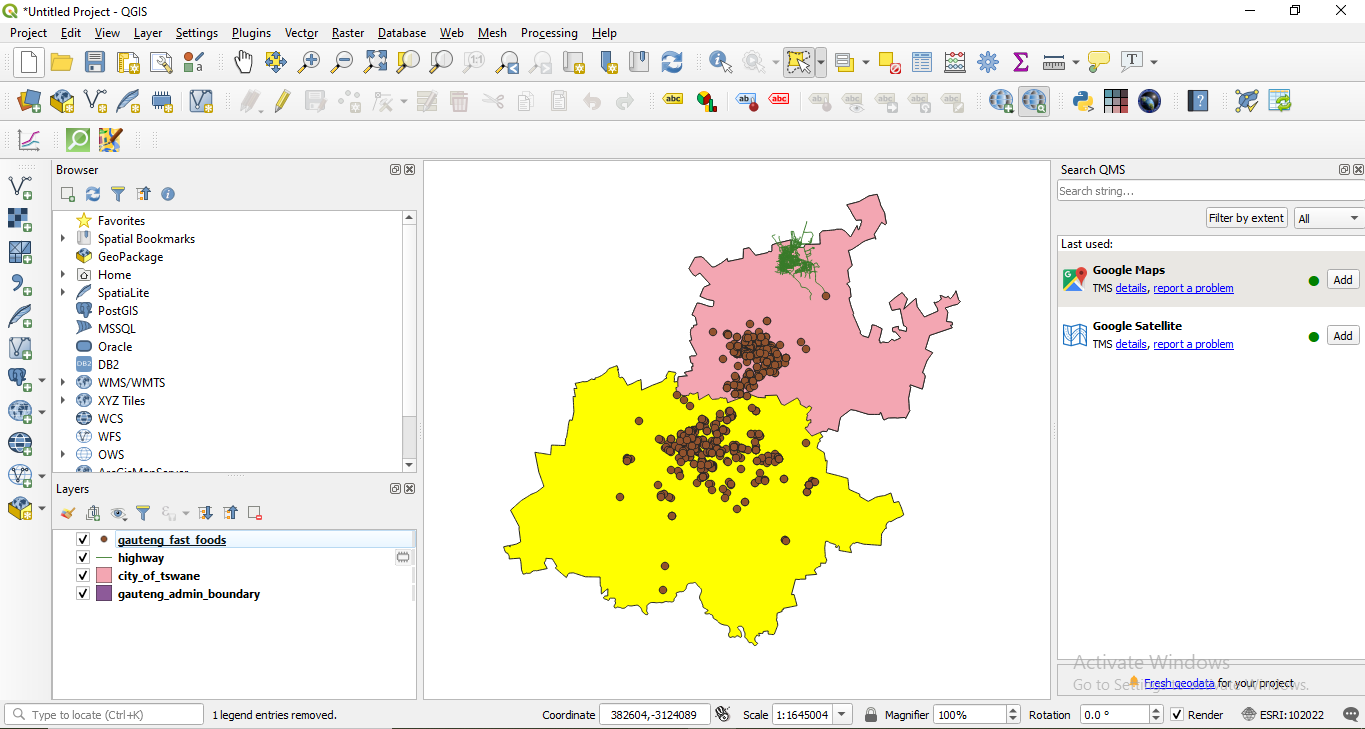Refresh the map canvas

(672, 62)
